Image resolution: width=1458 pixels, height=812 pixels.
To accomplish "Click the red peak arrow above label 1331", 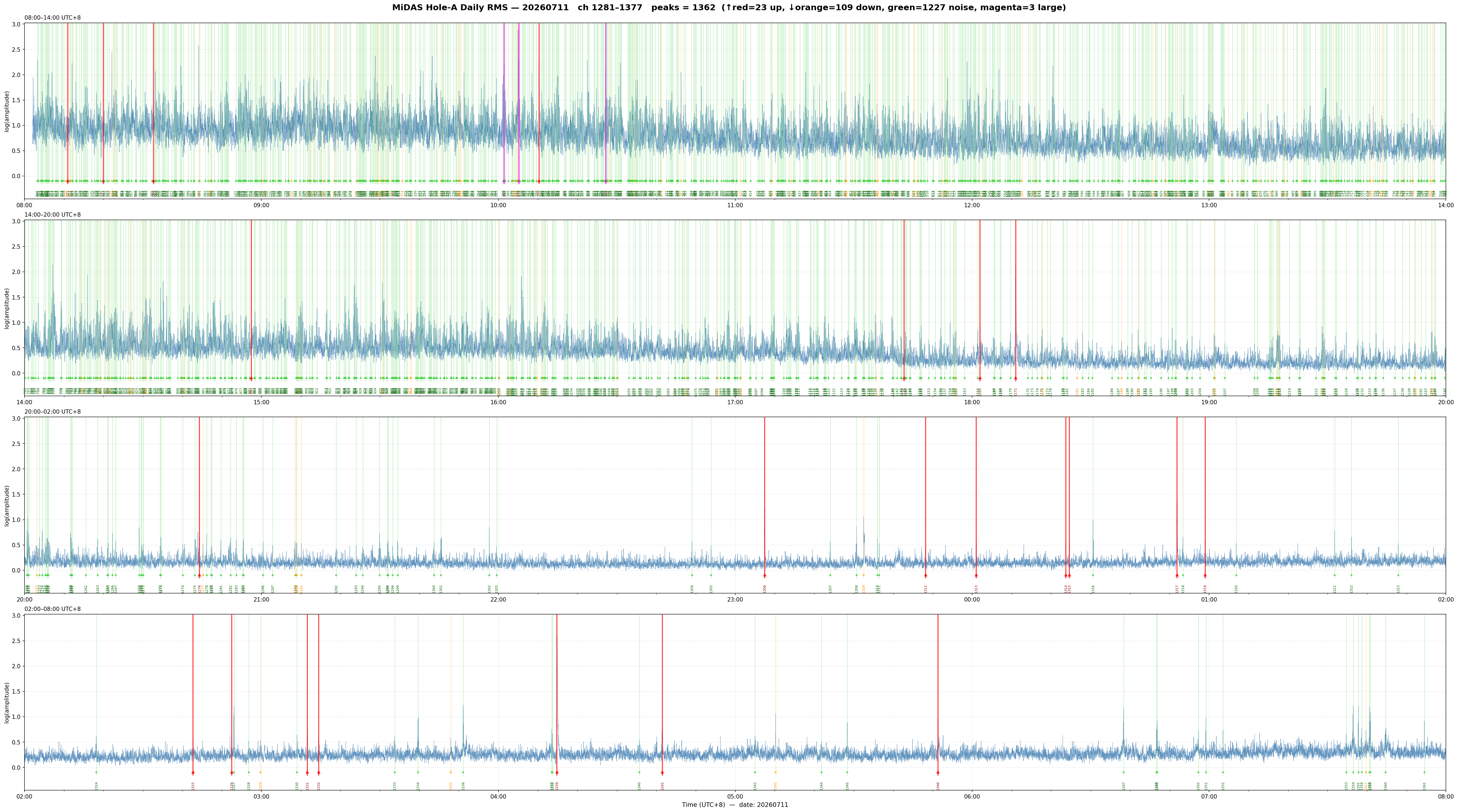I will tap(307, 772).
